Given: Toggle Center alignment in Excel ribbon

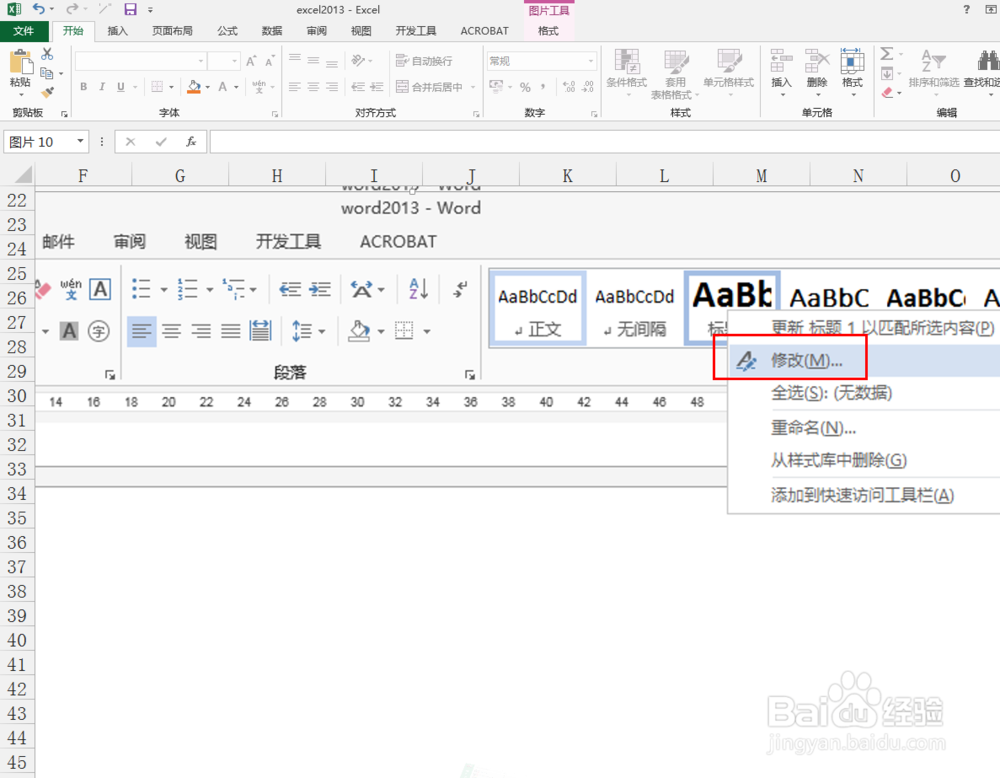Looking at the screenshot, I should pos(313,87).
